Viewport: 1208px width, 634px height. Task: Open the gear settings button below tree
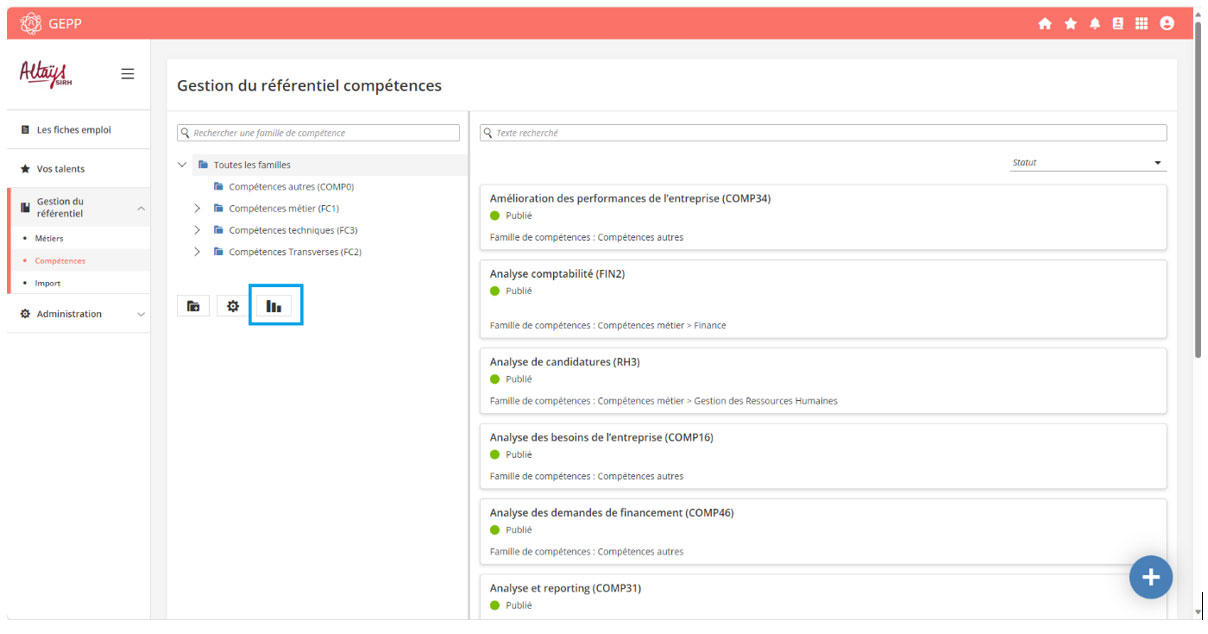click(233, 306)
